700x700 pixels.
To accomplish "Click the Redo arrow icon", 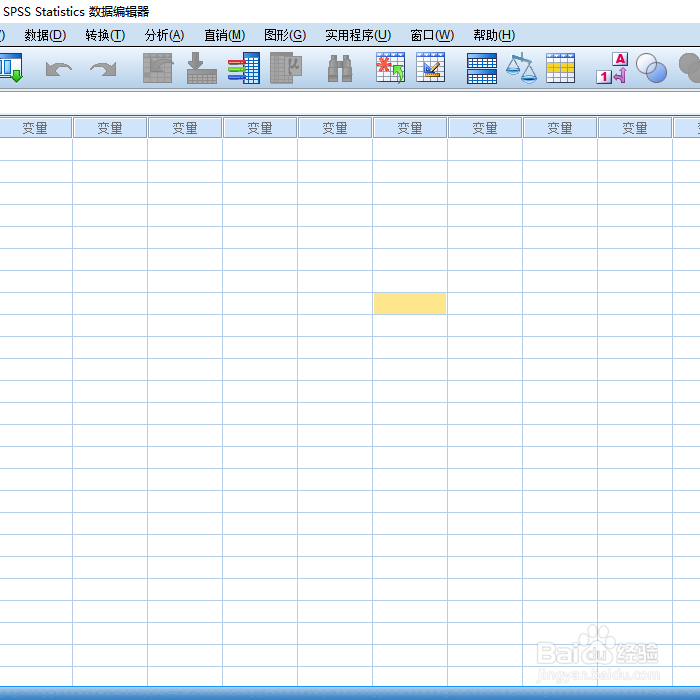I will pos(103,69).
